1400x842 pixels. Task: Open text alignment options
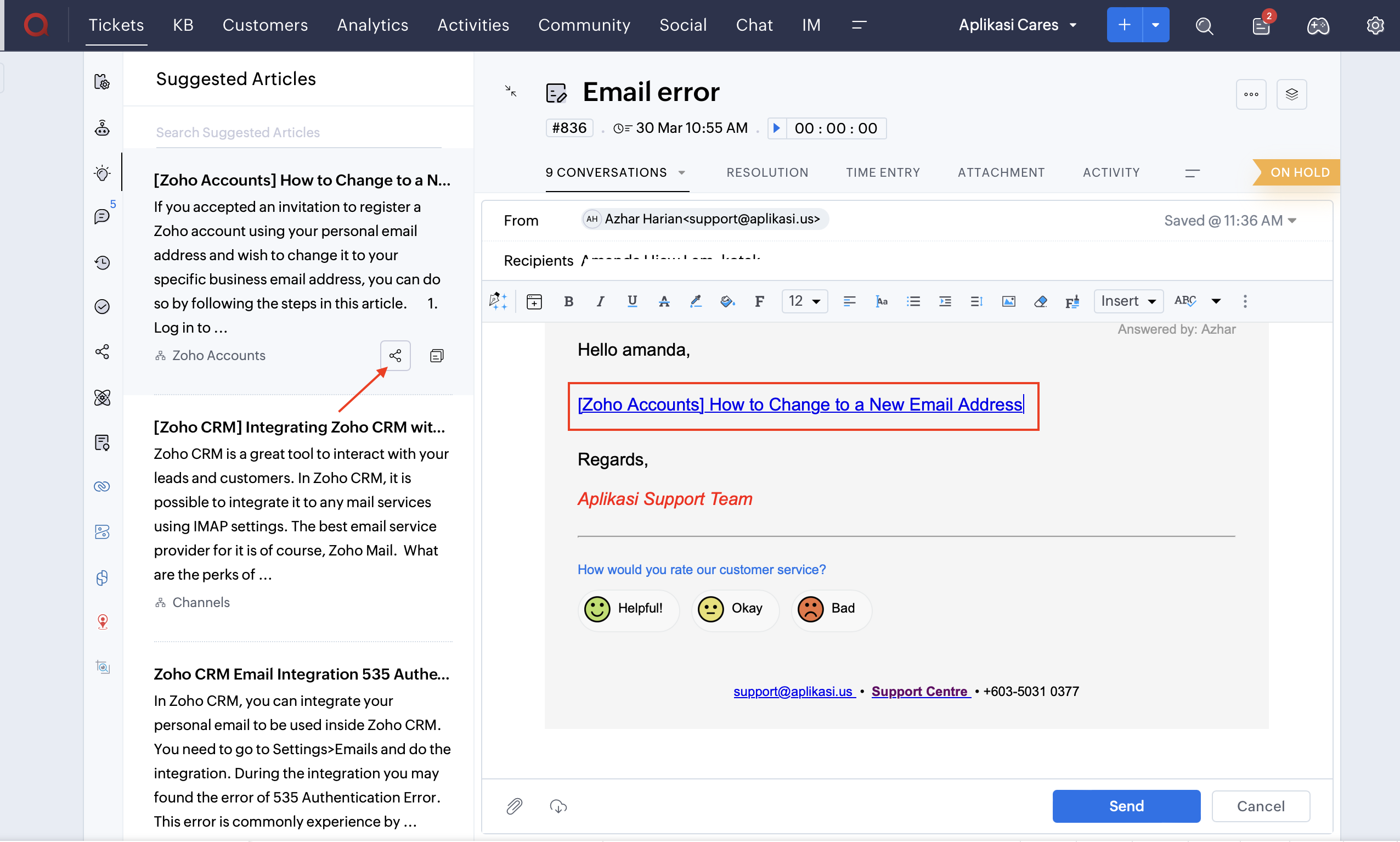click(849, 301)
